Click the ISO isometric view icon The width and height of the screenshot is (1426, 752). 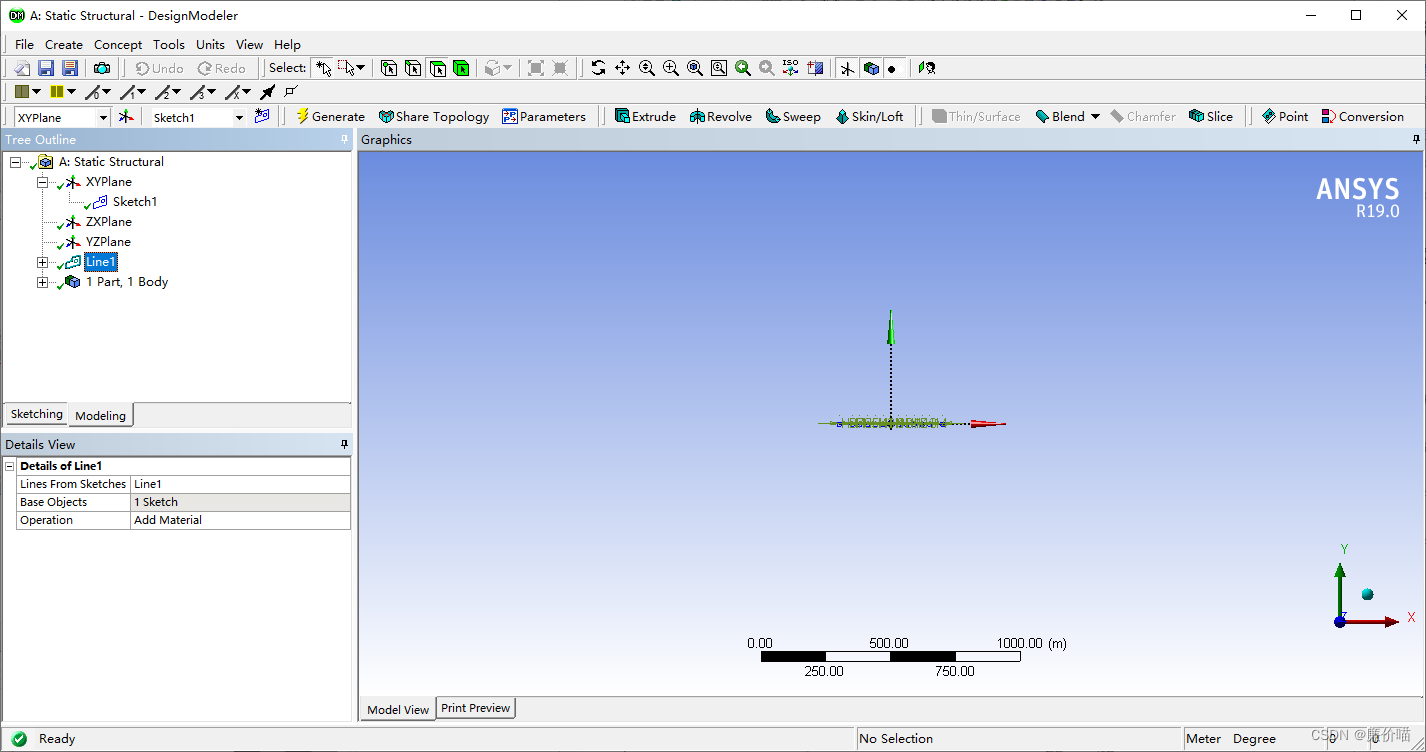791,68
